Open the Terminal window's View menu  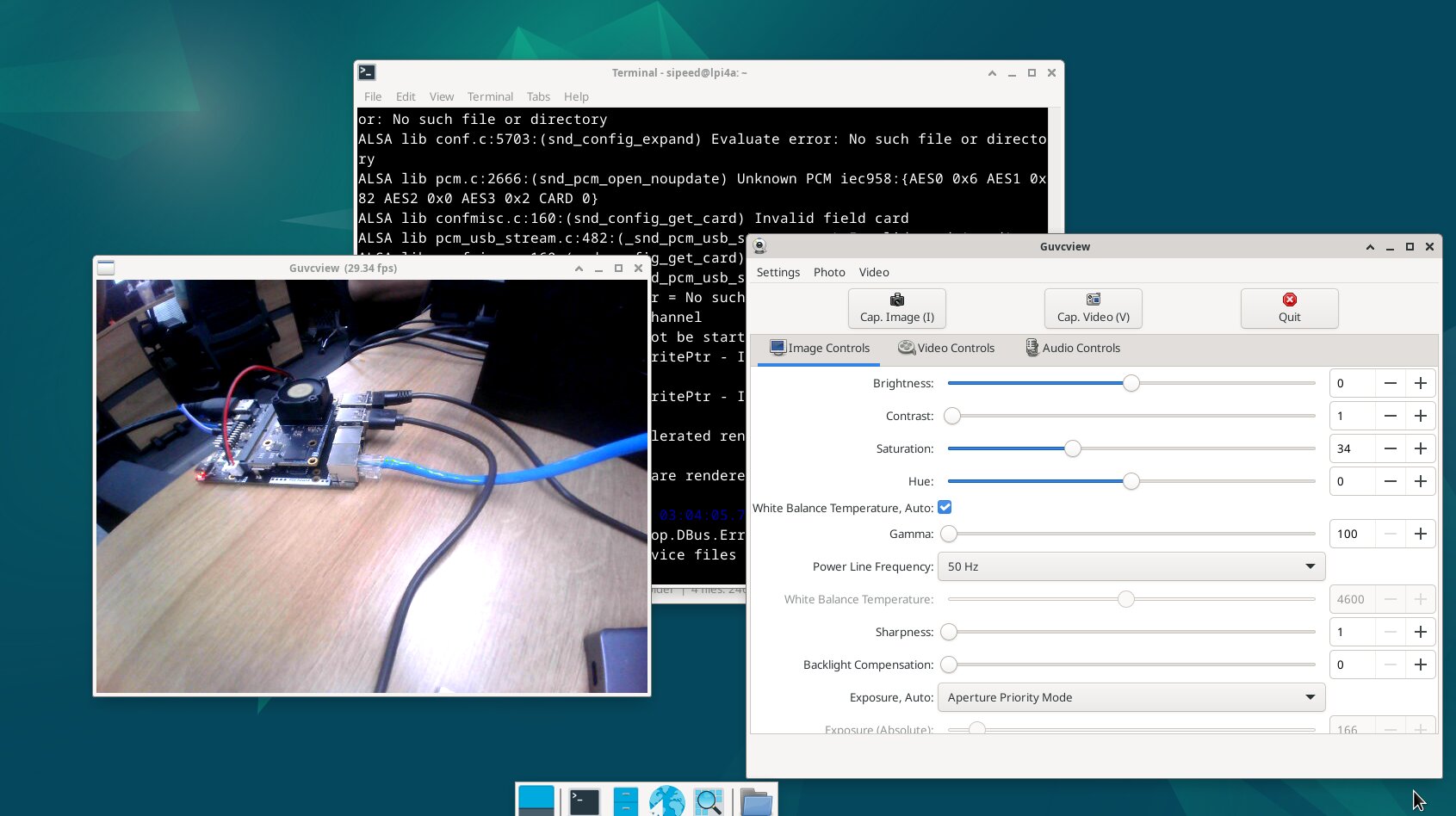(x=442, y=96)
